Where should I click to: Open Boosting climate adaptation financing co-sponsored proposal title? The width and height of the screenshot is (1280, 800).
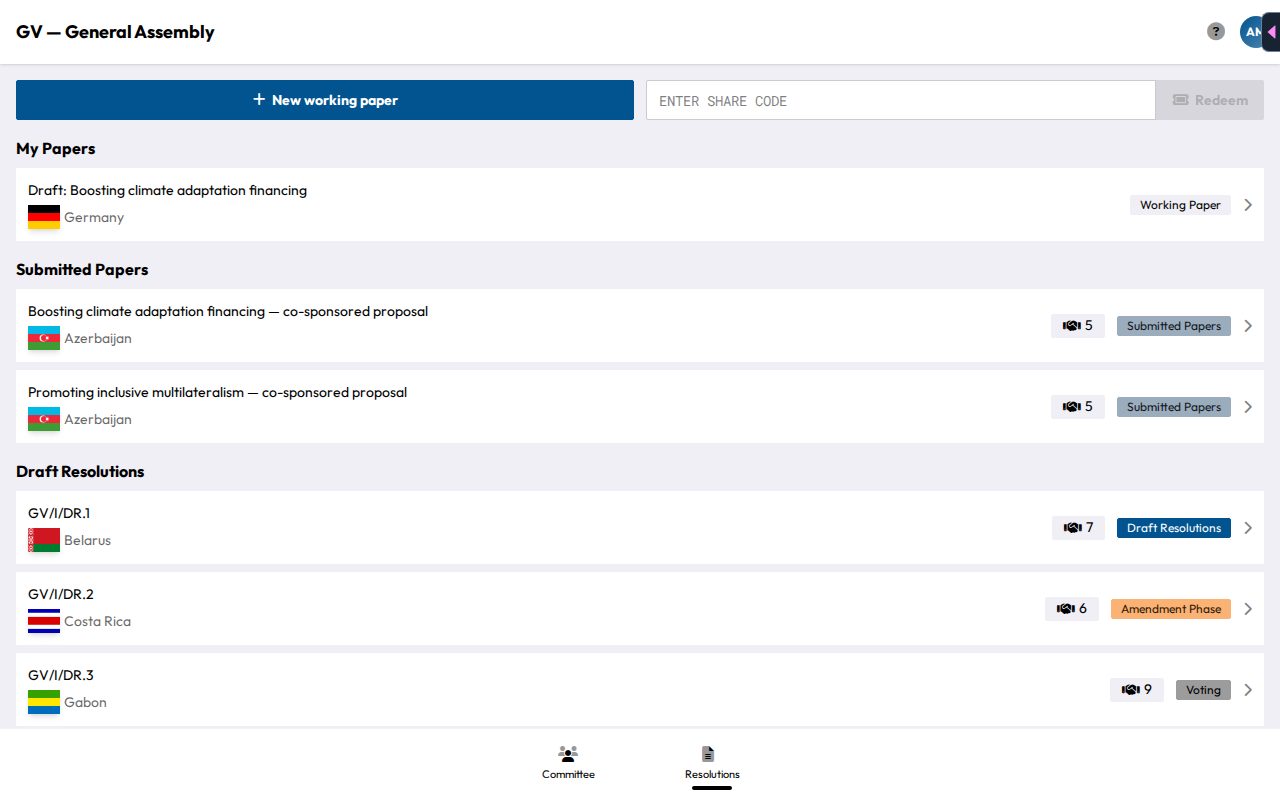click(x=228, y=311)
